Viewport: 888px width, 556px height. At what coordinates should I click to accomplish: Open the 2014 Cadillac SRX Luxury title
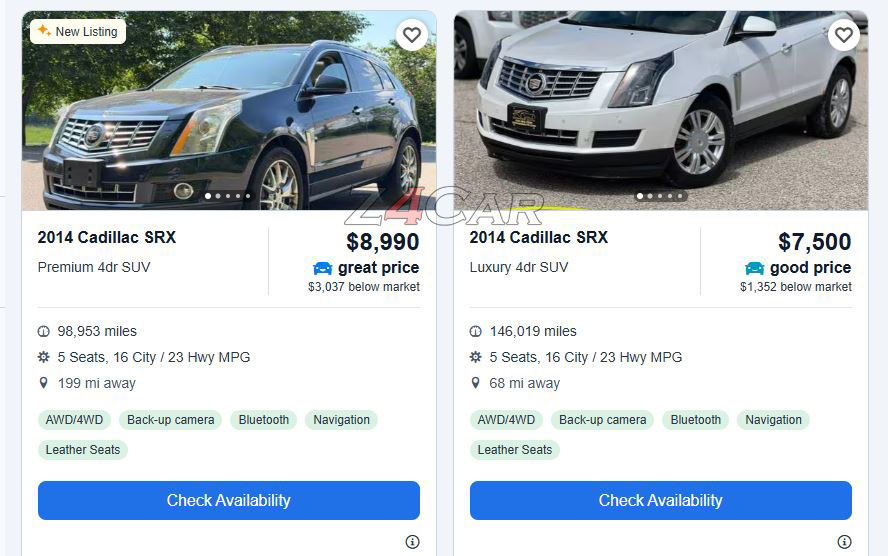pyautogui.click(x=539, y=237)
